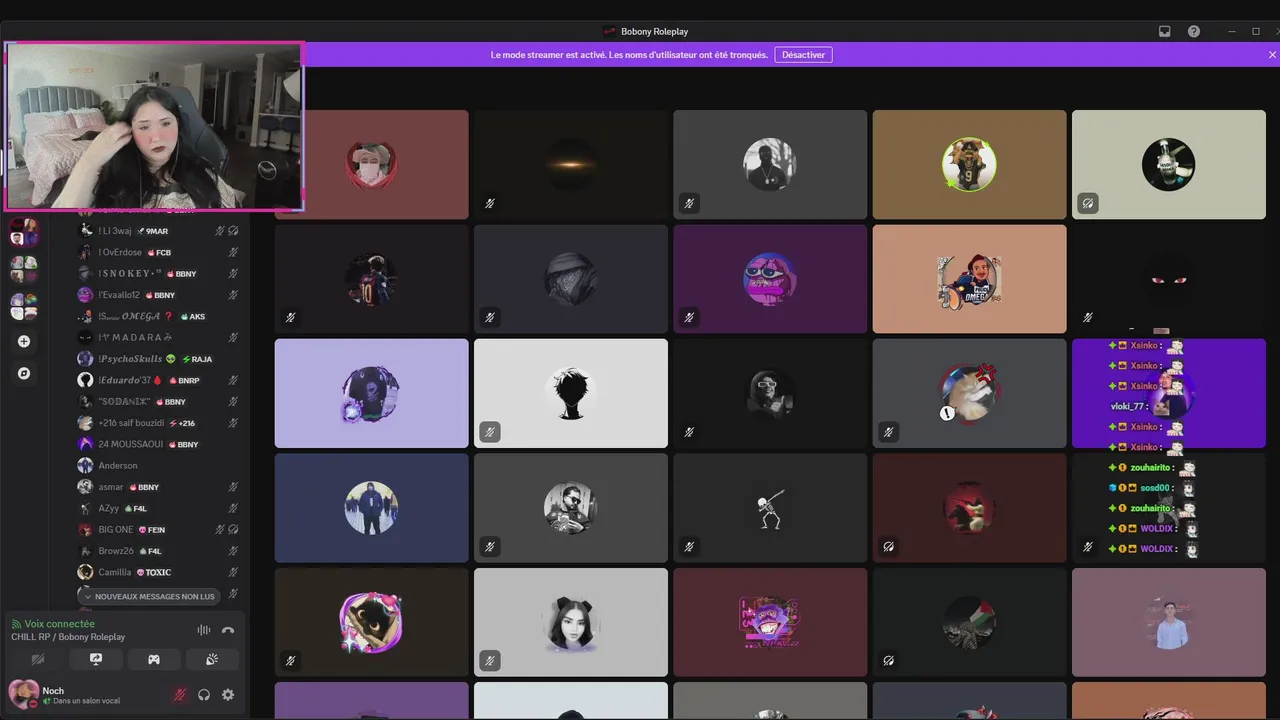Select user ! OvErdose in voice list
The height and width of the screenshot is (720, 1280).
(x=158, y=252)
